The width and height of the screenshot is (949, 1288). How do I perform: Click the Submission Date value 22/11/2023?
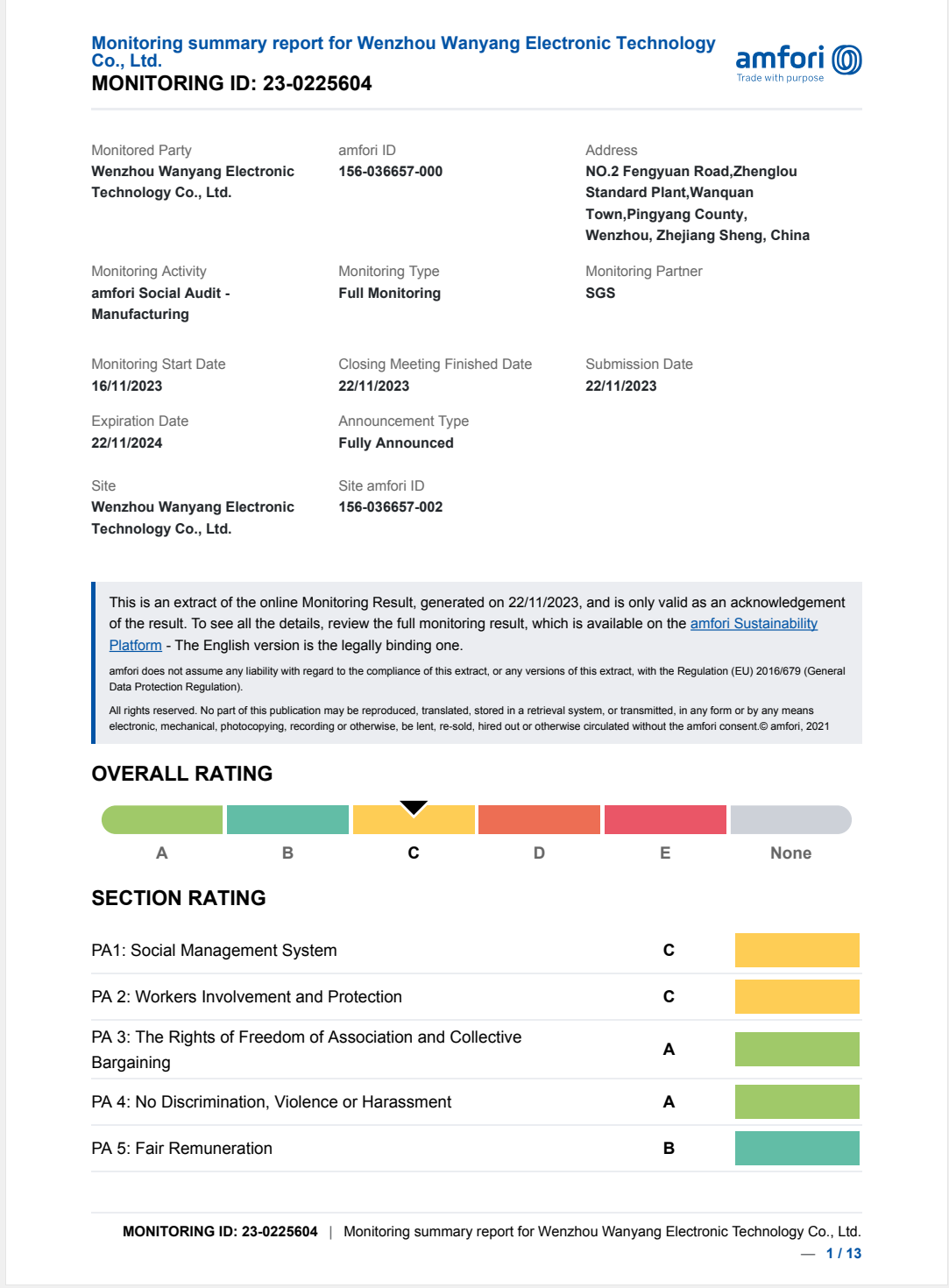pyautogui.click(x=621, y=386)
